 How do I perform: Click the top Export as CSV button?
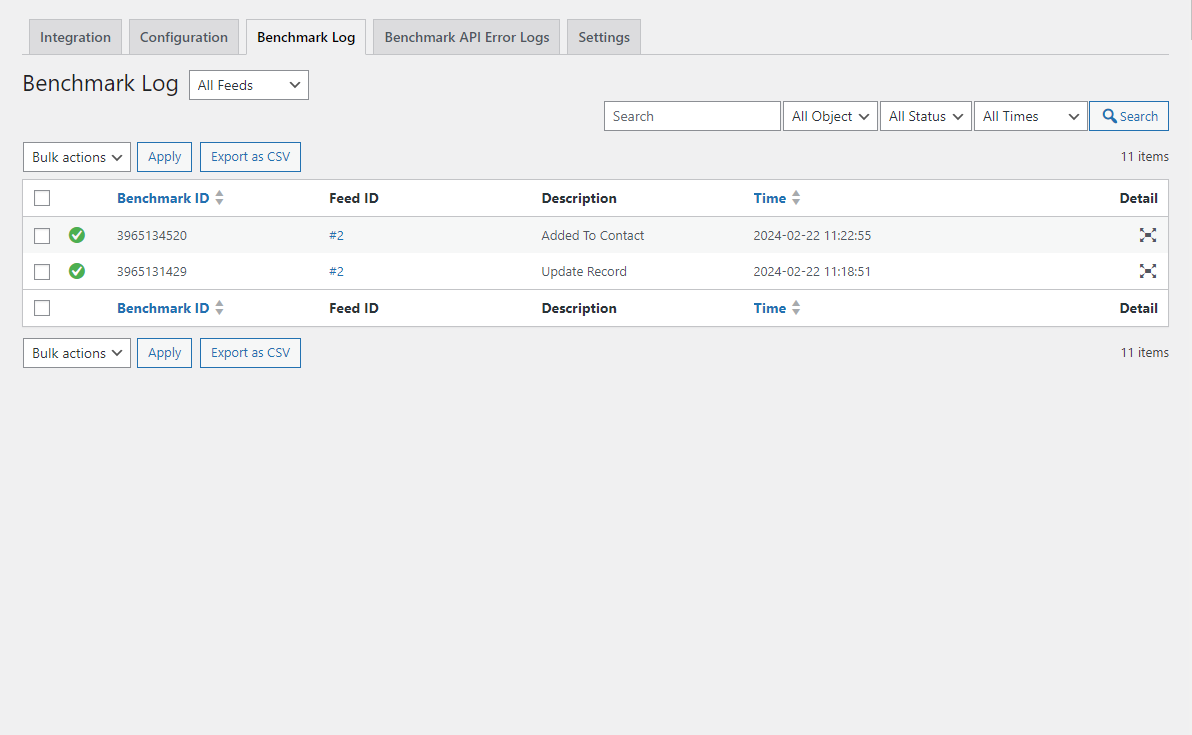[250, 157]
